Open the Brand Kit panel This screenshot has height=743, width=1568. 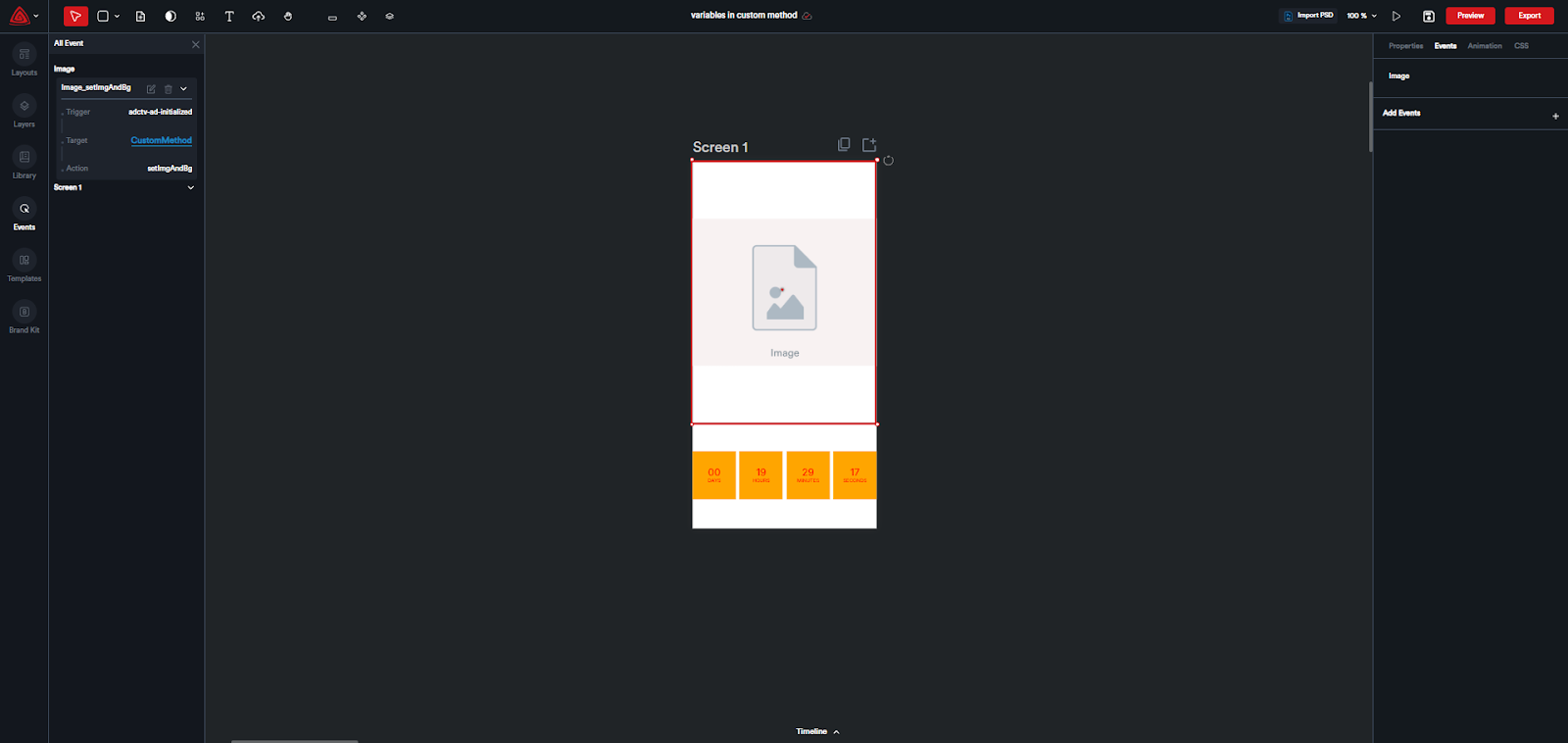(x=24, y=317)
